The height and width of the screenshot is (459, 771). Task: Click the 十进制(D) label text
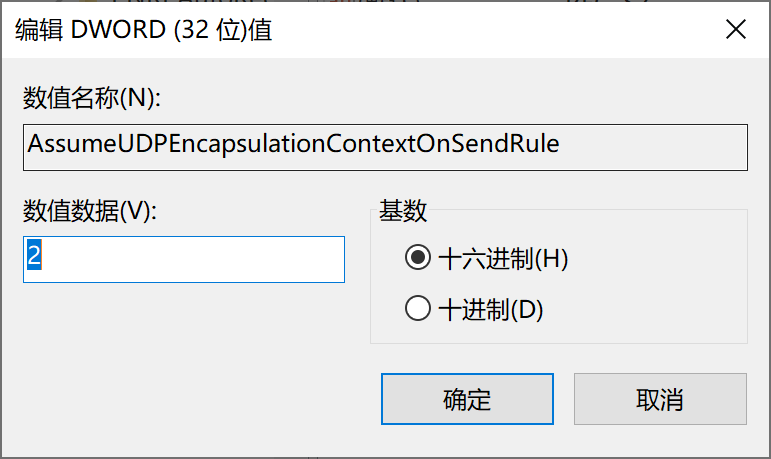(490, 309)
